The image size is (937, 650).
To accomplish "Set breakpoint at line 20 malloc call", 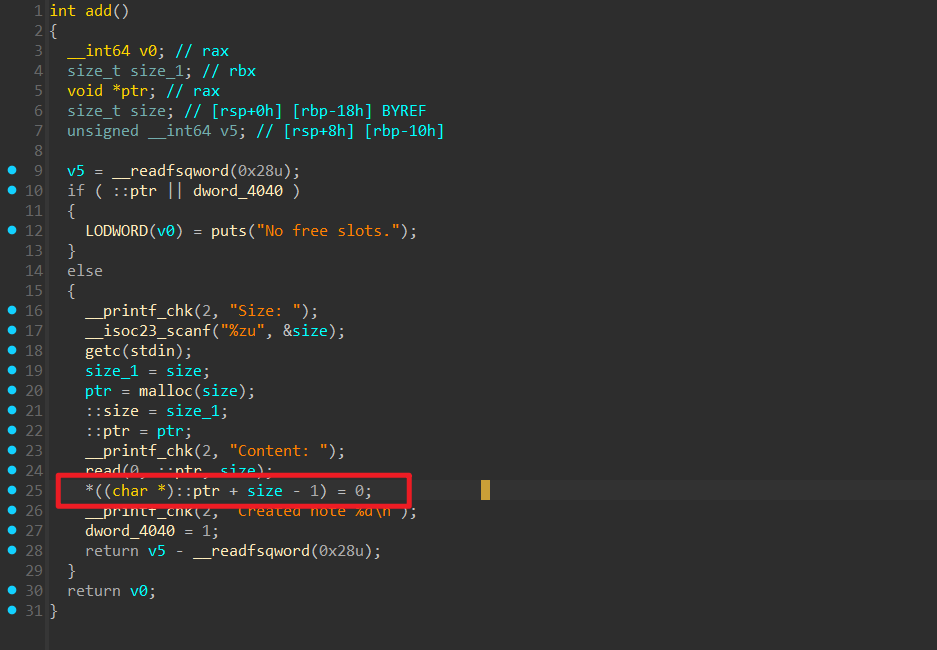I will [x=12, y=391].
